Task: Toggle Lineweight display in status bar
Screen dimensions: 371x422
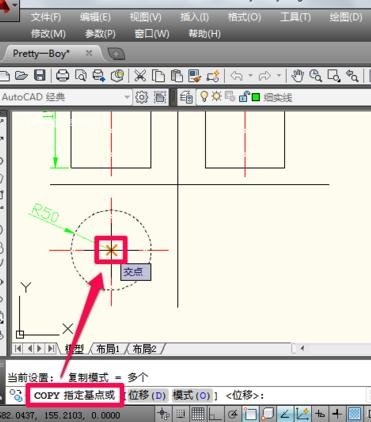Action: tap(337, 414)
